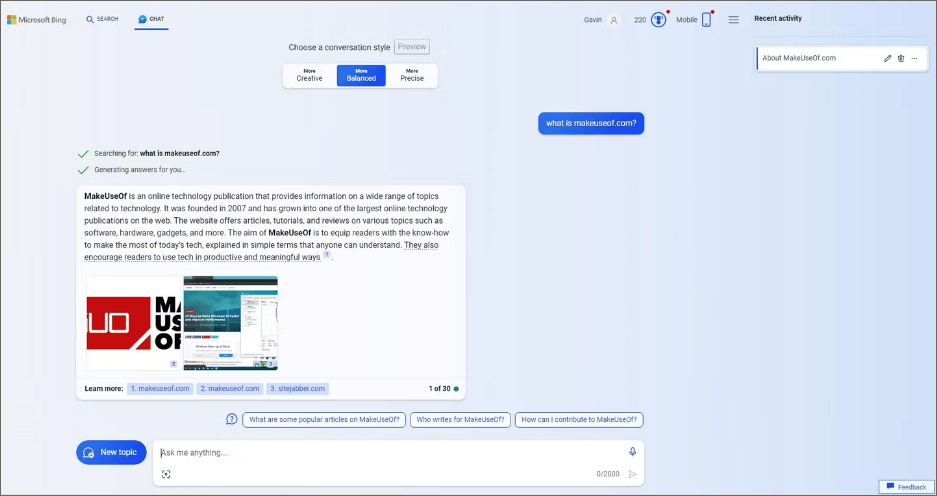Click the Preview badge

pyautogui.click(x=412, y=47)
